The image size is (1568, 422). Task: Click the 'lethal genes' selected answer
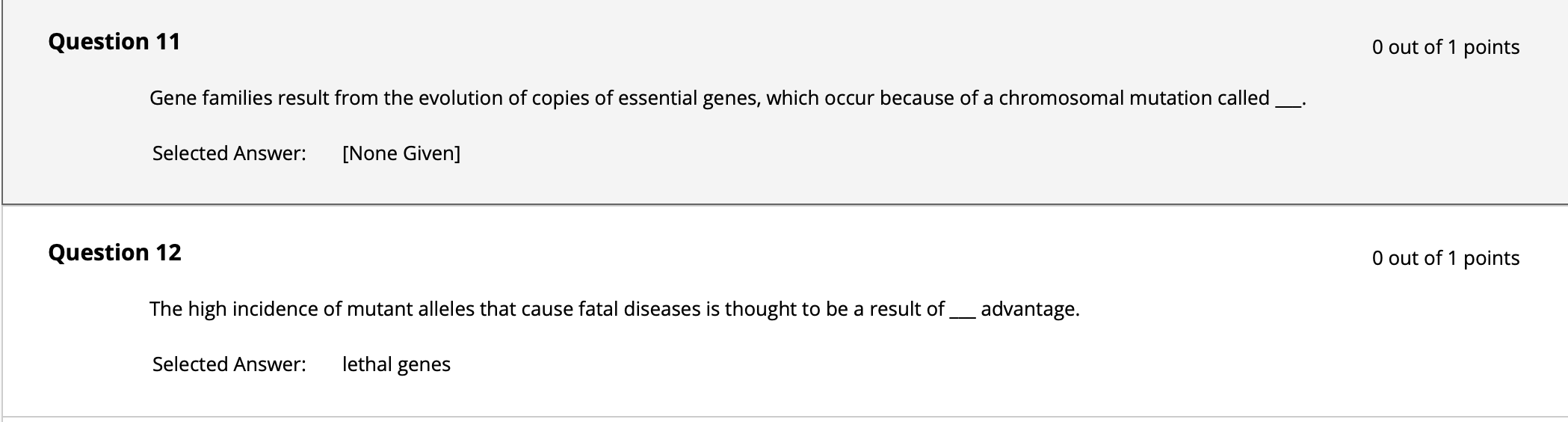396,364
